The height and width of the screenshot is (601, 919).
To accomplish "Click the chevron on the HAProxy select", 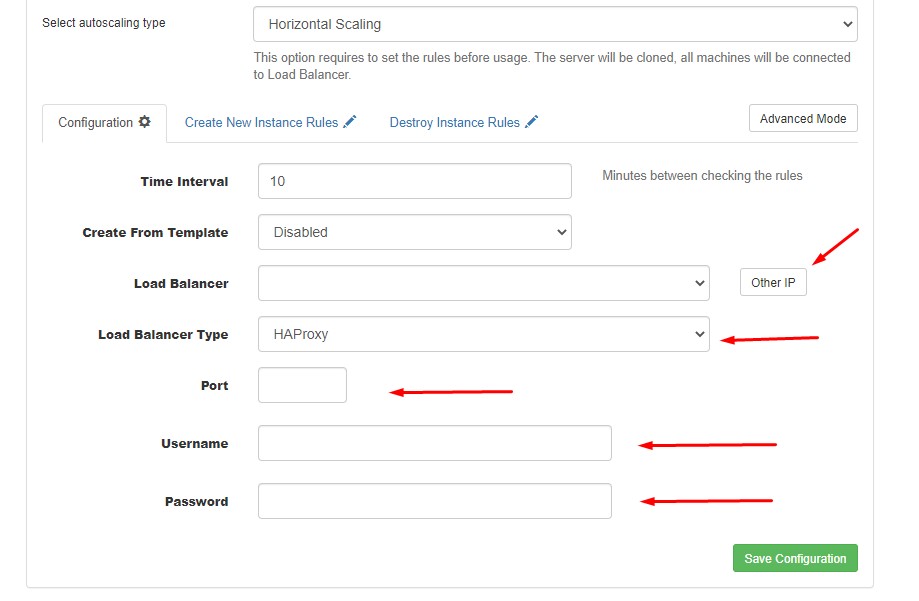I will (x=700, y=334).
